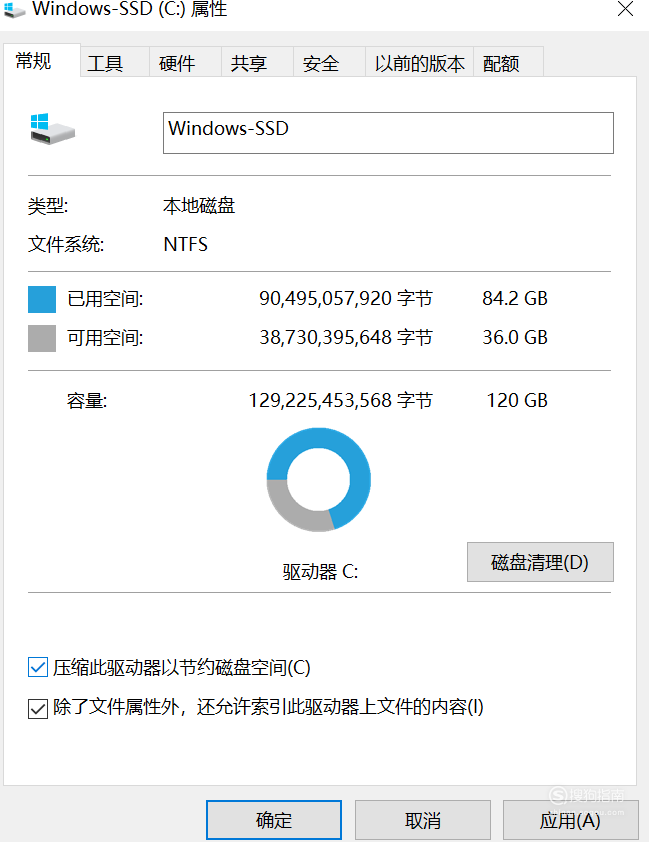Confirm with the 确定 button
Screen dimensions: 649x842
tap(274, 820)
